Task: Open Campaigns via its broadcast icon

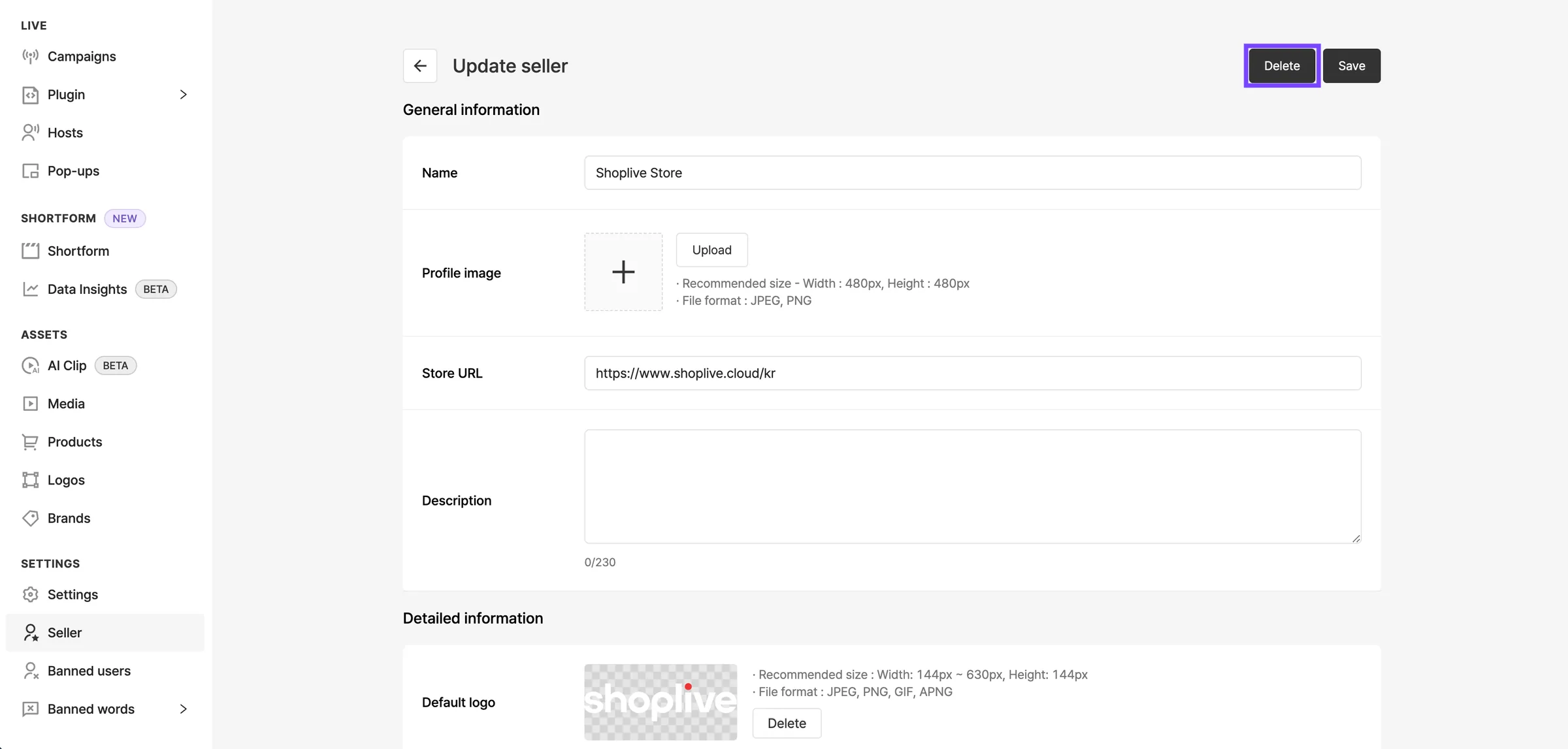Action: coord(30,56)
